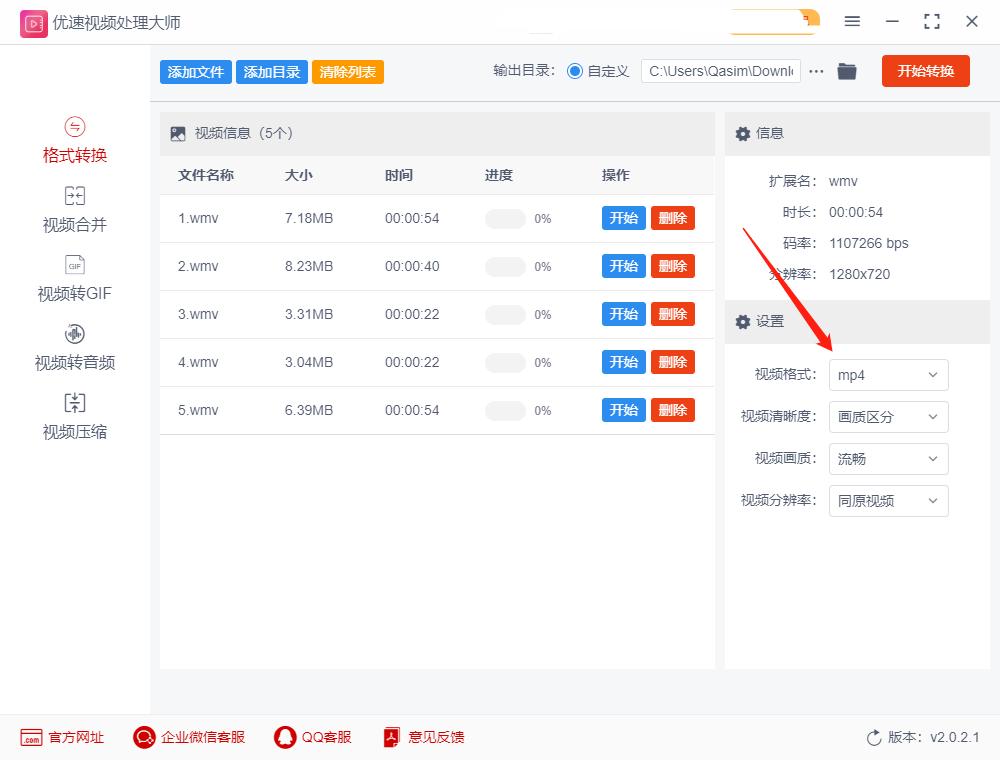Open the 视频格式 dropdown showing mp4
The width and height of the screenshot is (1000, 760).
(888, 375)
